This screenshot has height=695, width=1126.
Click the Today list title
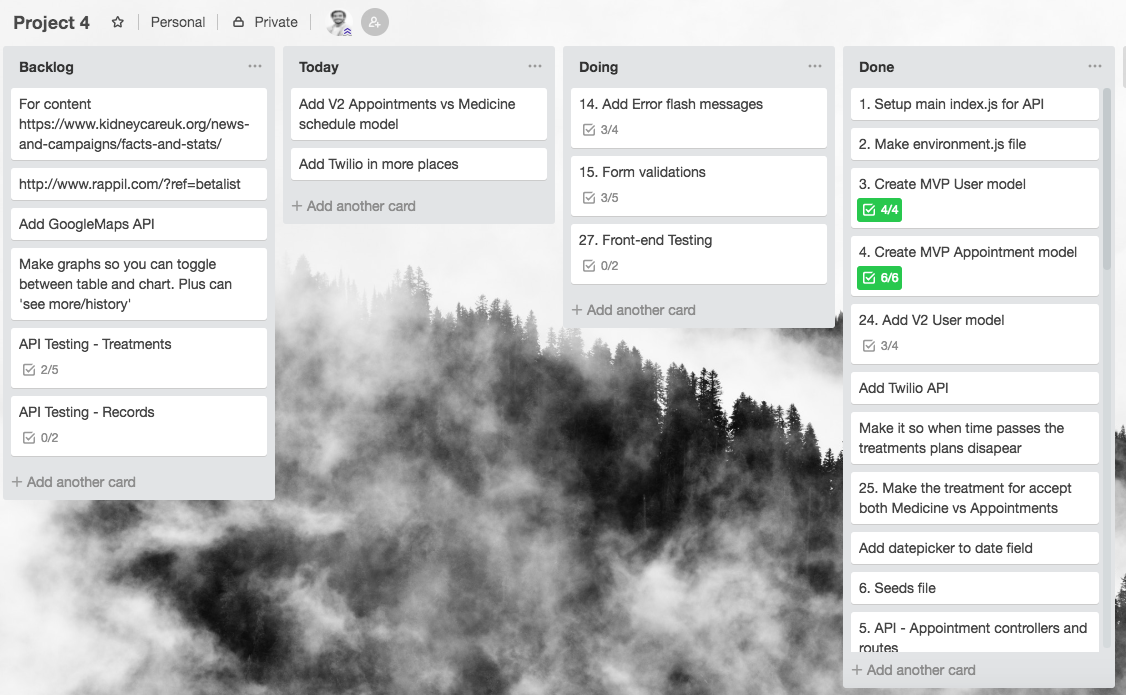pyautogui.click(x=318, y=67)
